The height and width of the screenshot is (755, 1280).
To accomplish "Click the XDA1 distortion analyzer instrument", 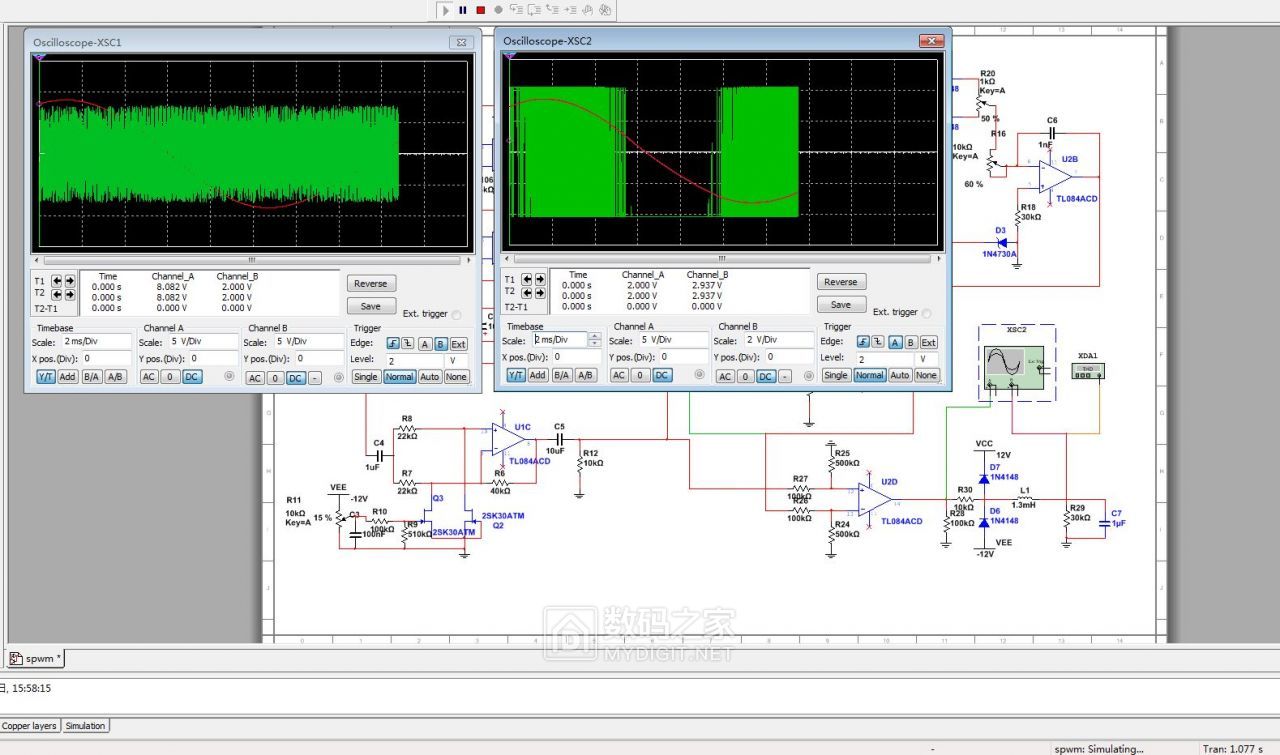I will click(x=1087, y=371).
